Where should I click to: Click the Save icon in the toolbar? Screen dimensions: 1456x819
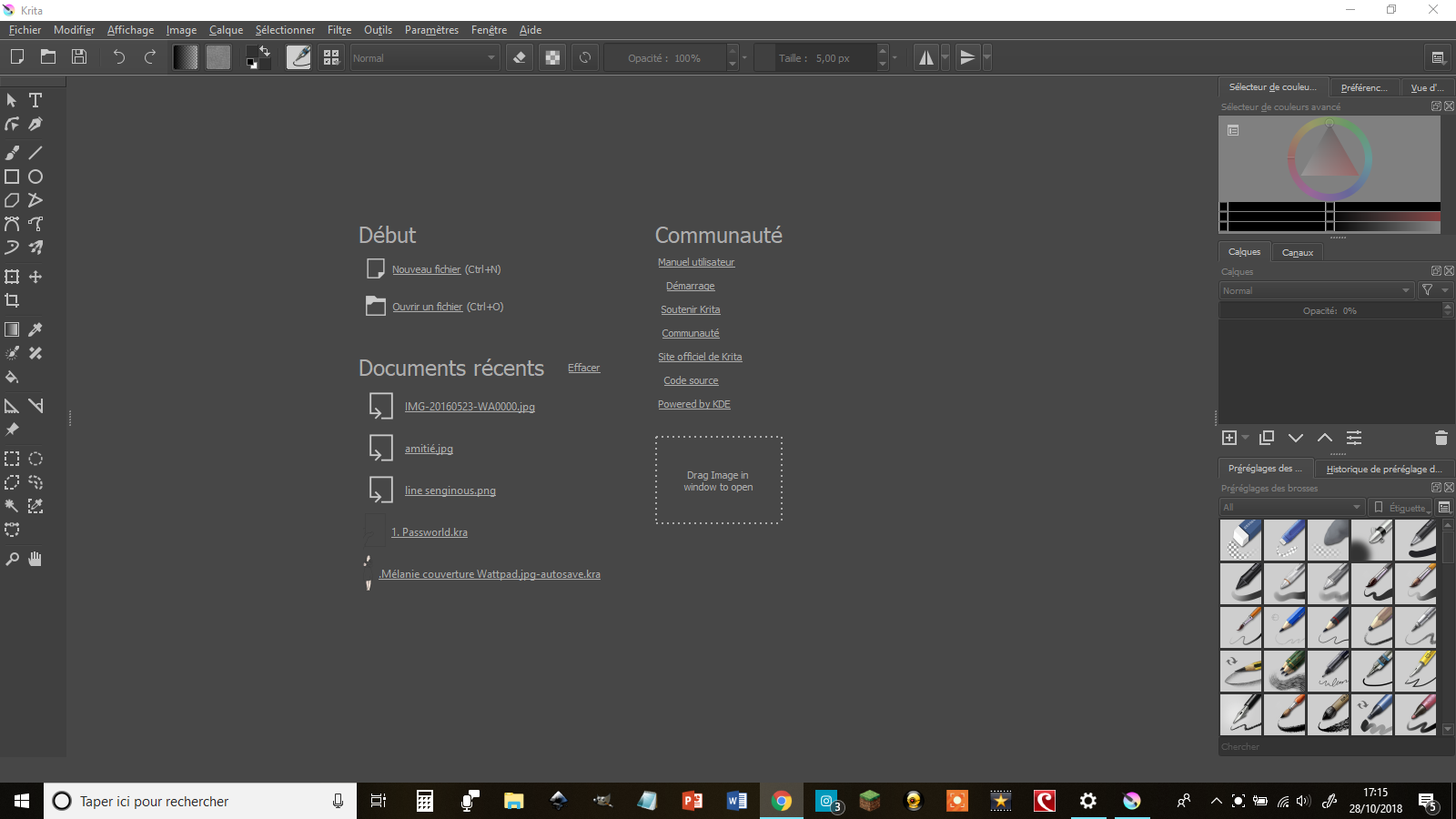79,57
